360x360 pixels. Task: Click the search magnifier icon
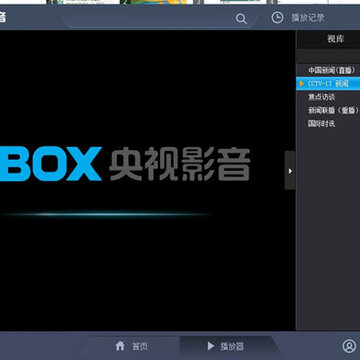coord(241,18)
